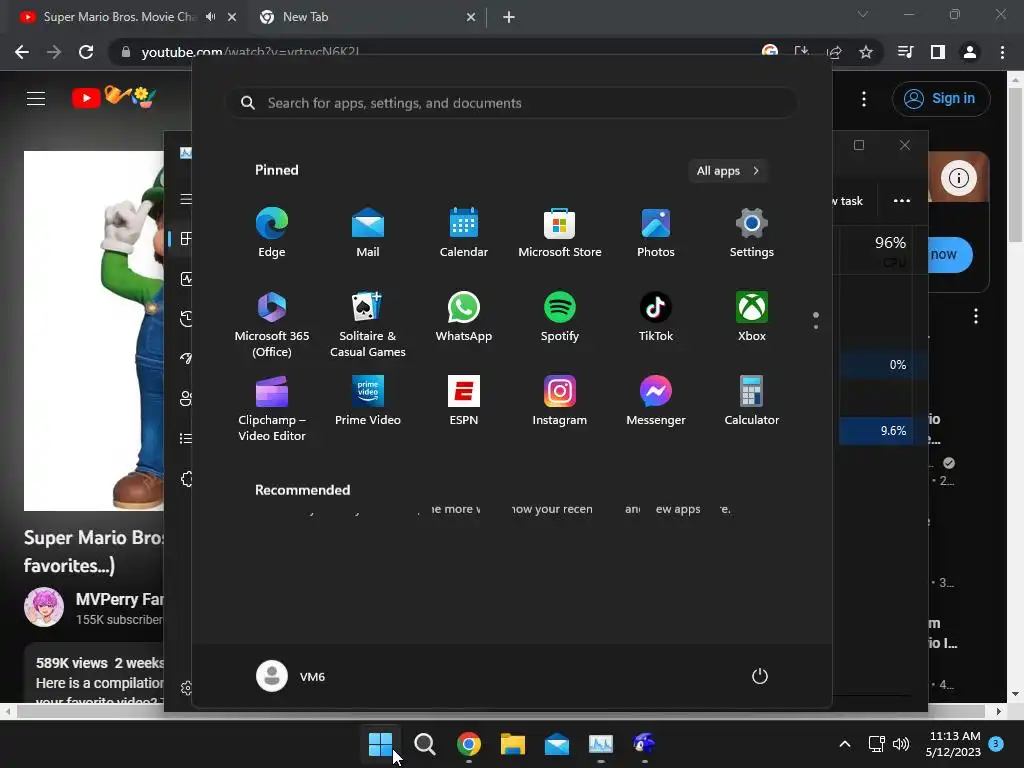
Task: Expand All apps list
Action: [x=728, y=170]
